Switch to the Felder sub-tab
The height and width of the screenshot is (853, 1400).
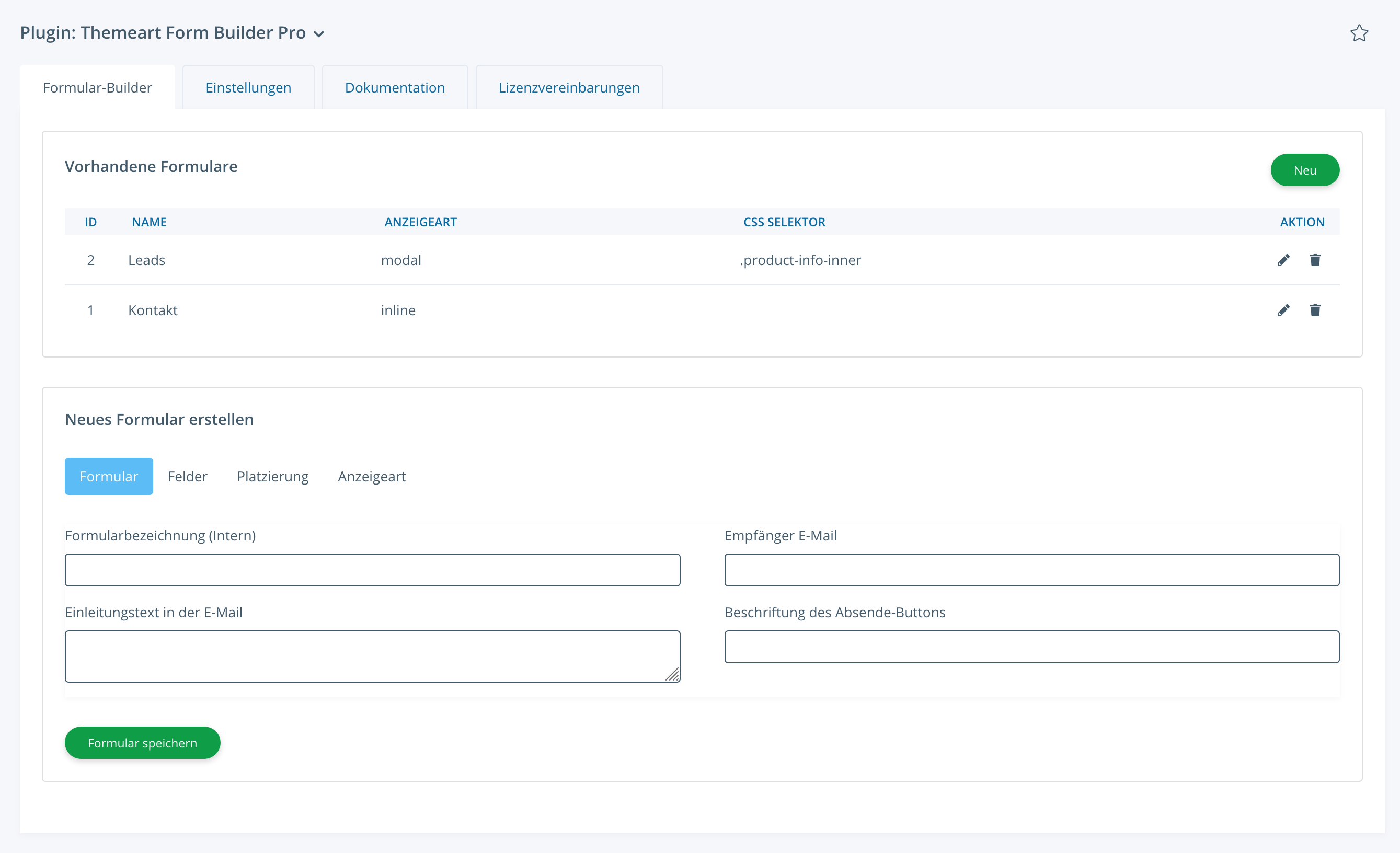pyautogui.click(x=188, y=477)
